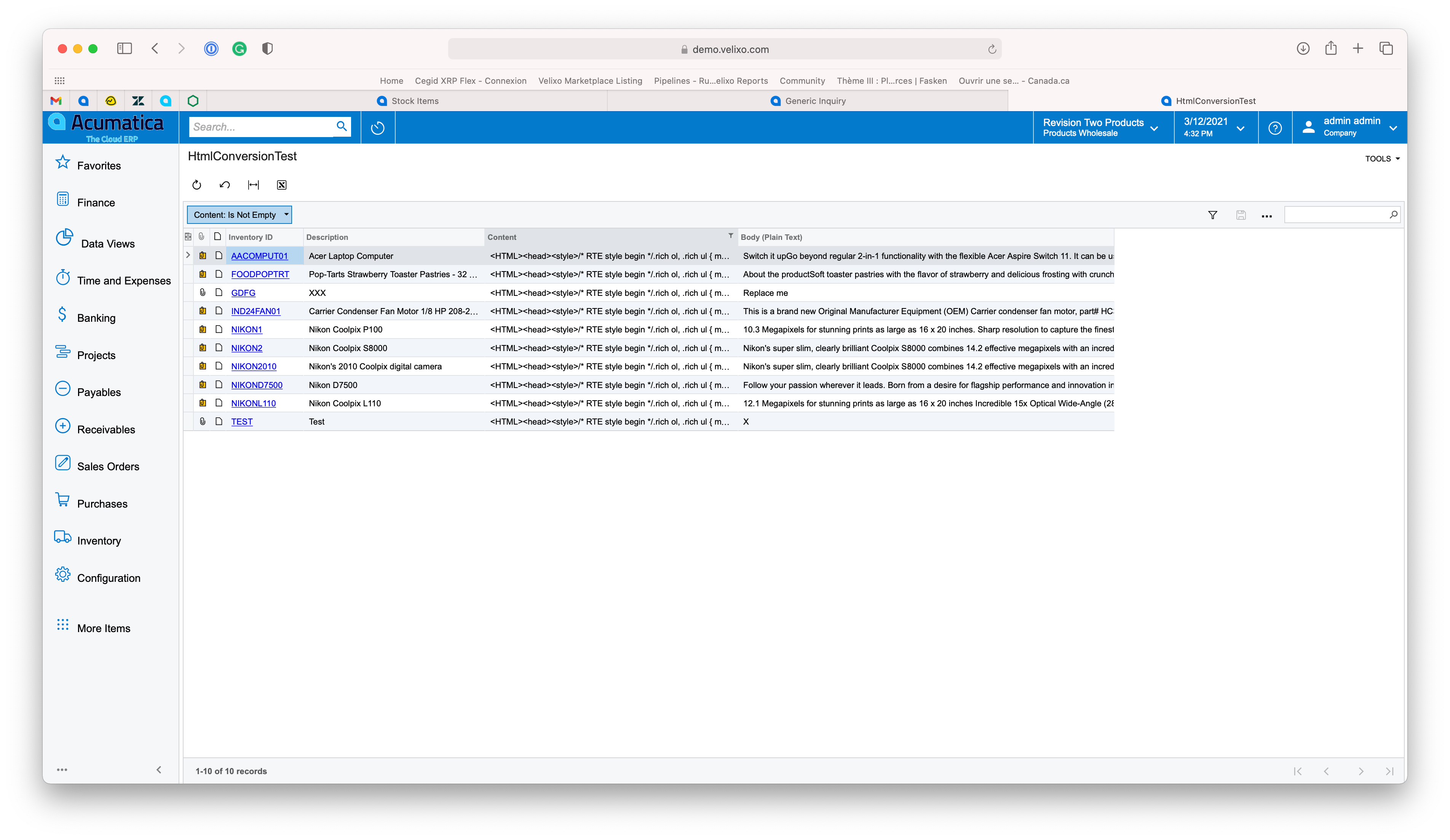The image size is (1450, 840).
Task: Open the NIKONL110 inventory link
Action: tap(253, 403)
